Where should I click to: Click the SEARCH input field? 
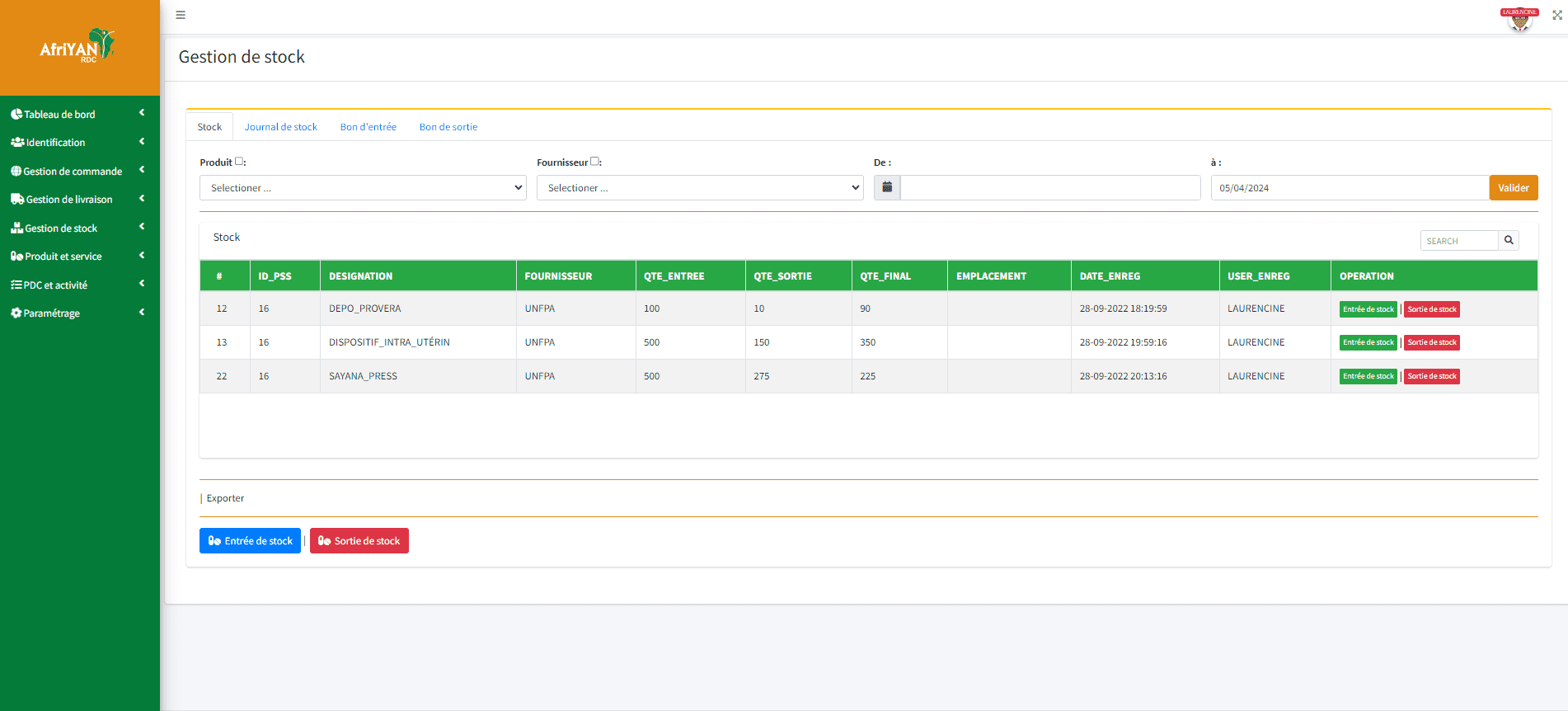tap(1459, 241)
